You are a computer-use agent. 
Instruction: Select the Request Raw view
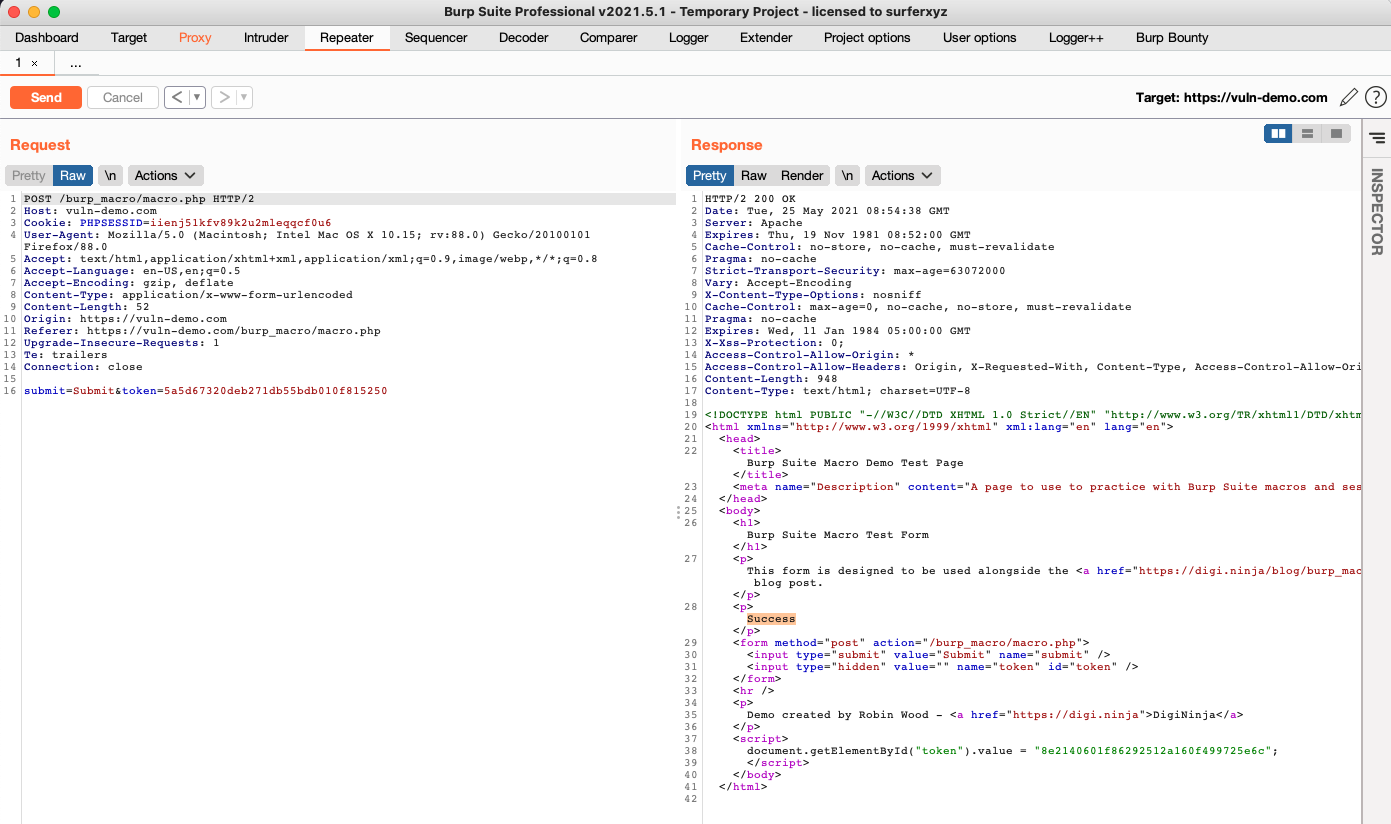tap(73, 175)
